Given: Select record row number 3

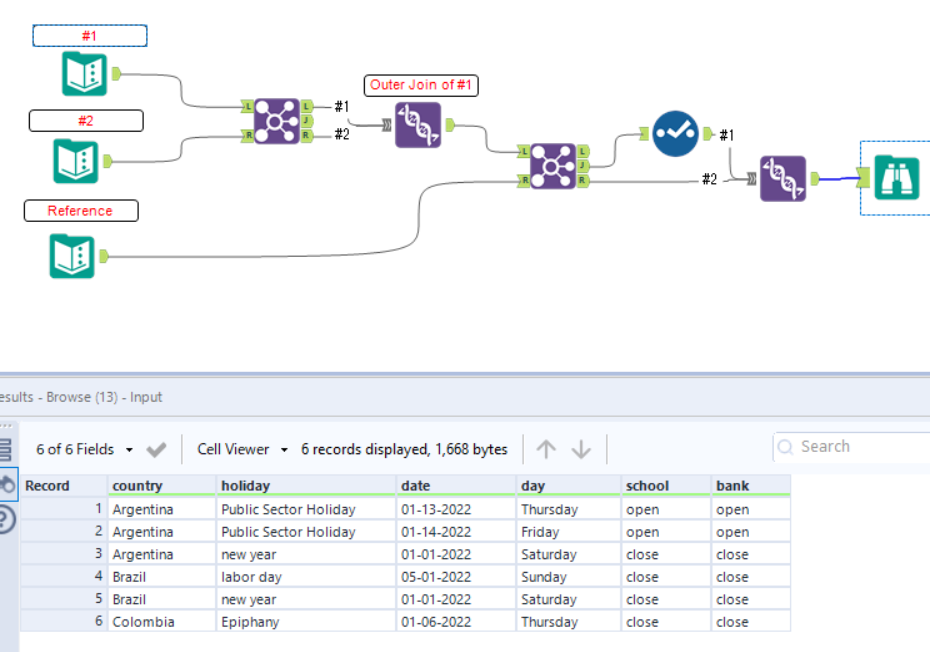Looking at the screenshot, I should [x=63, y=554].
